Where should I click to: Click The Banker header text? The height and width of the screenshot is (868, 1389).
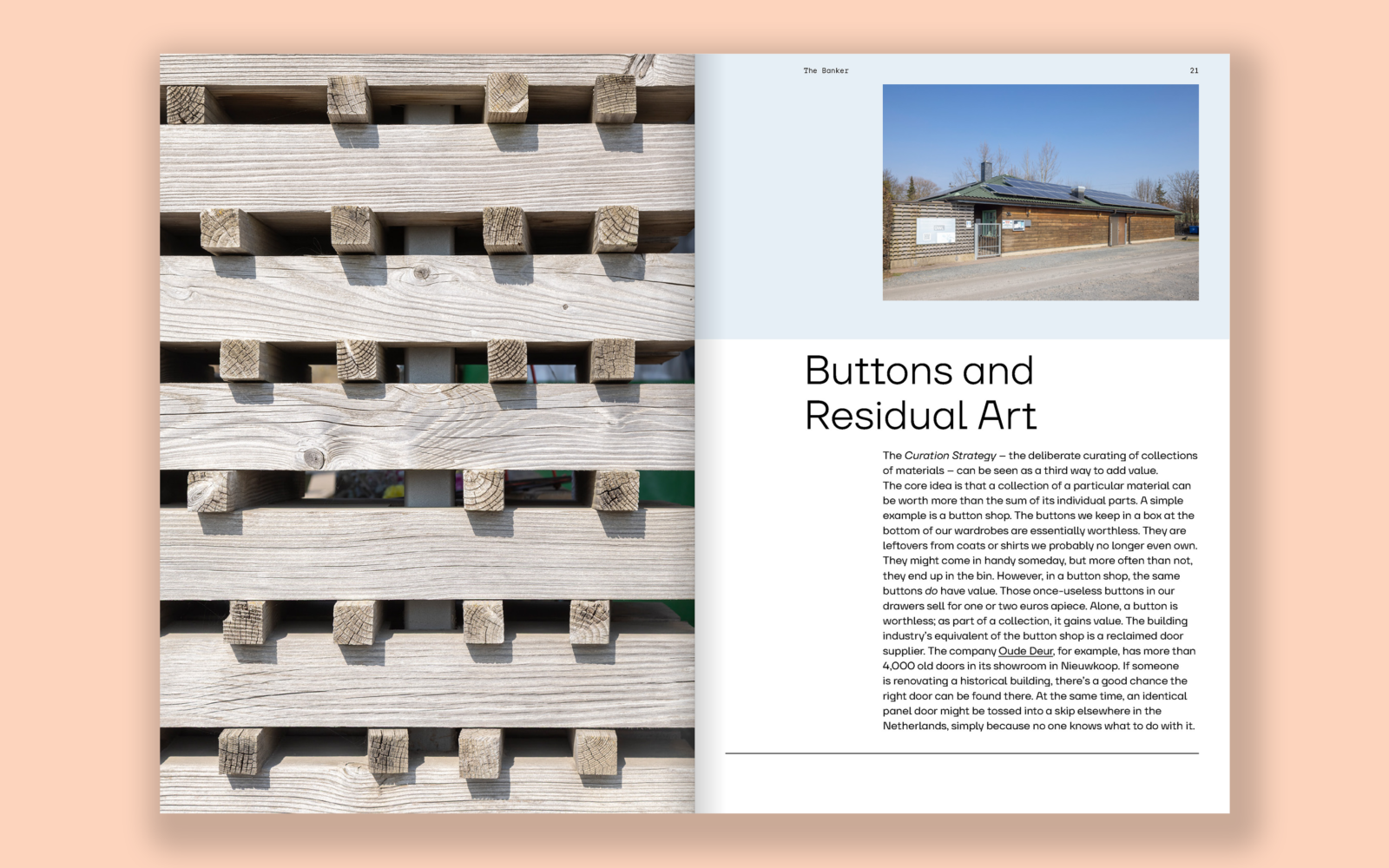point(826,71)
